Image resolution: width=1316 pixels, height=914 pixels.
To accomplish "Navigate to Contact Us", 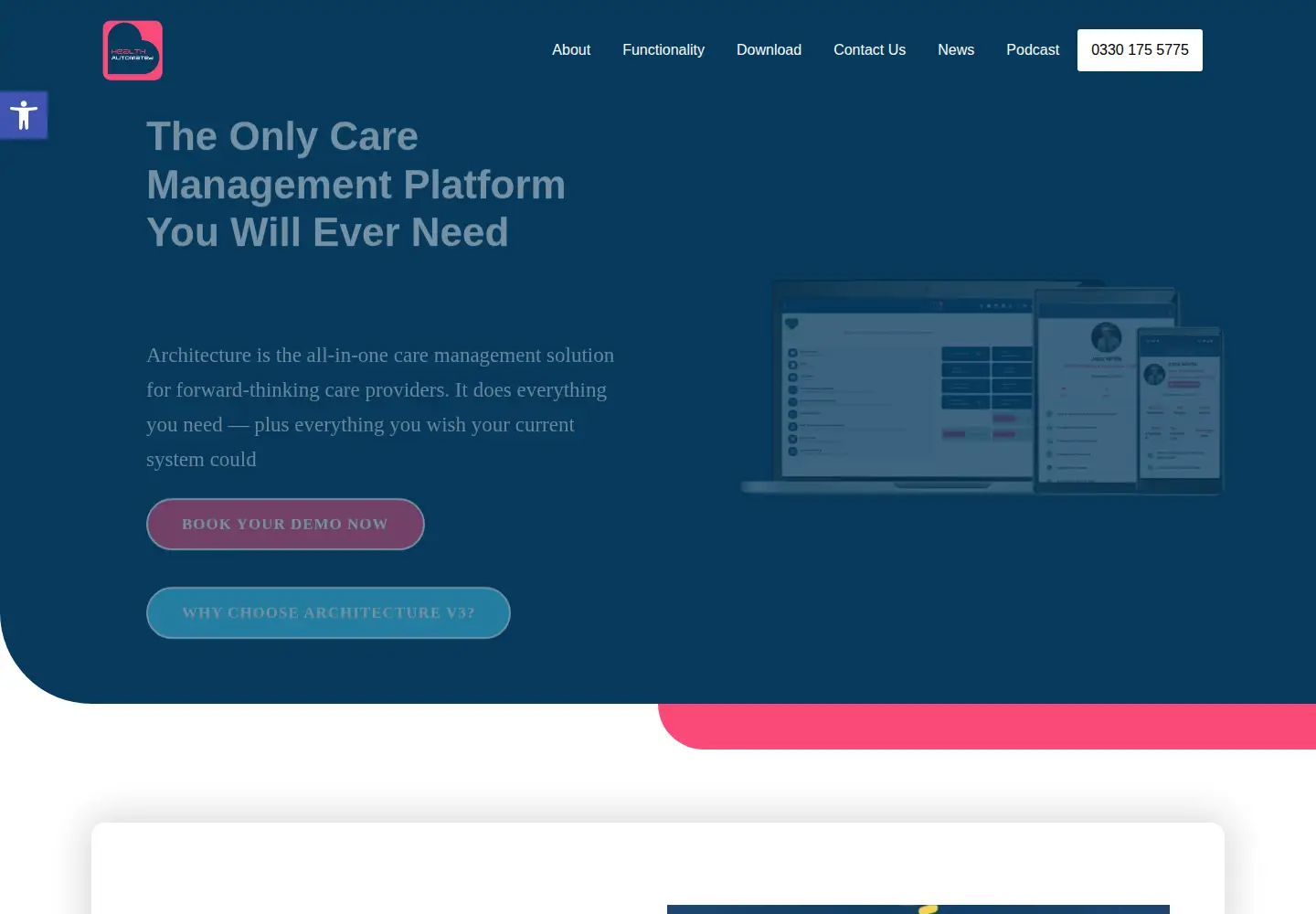I will tap(869, 50).
